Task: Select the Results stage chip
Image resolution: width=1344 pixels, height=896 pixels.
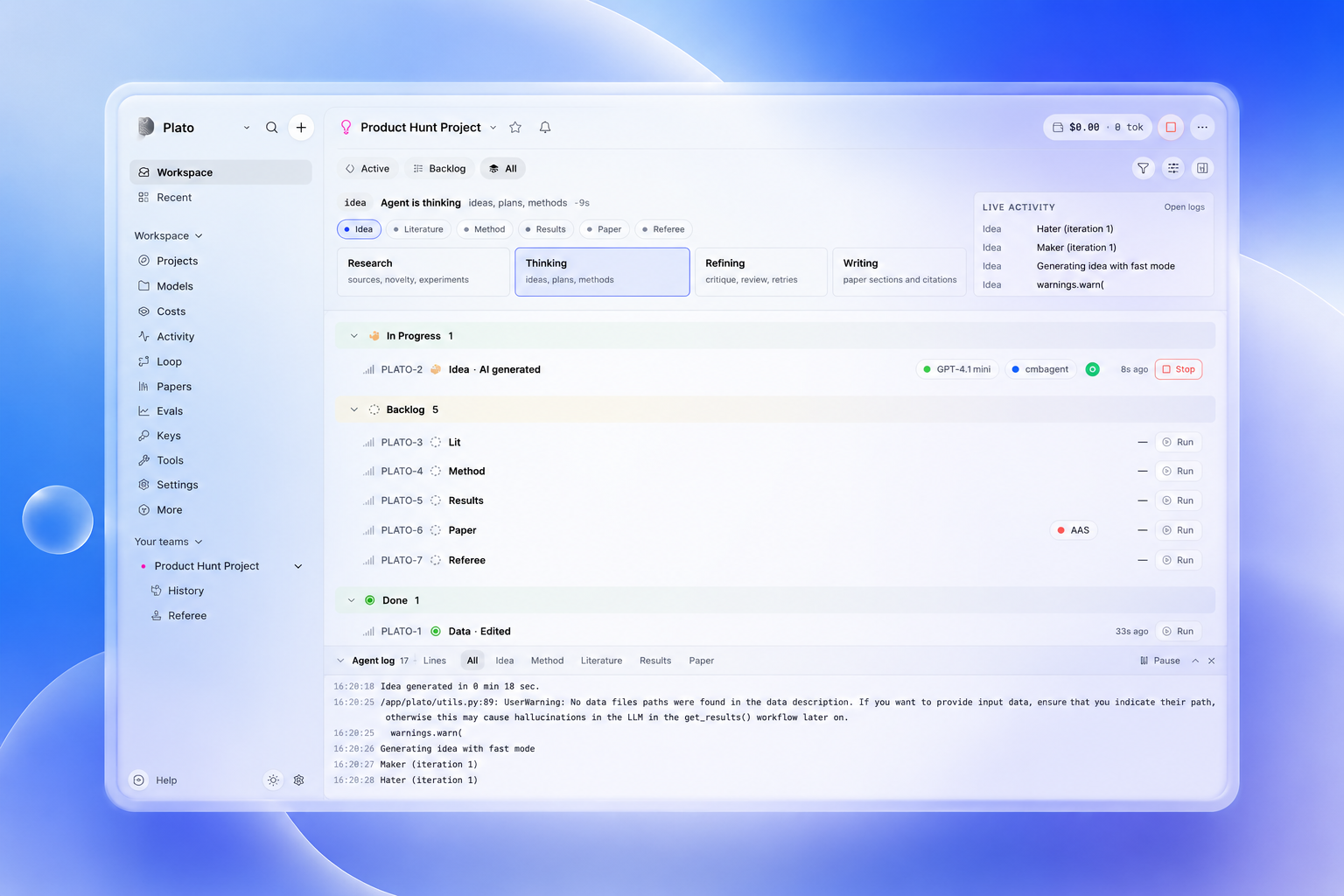Action: 545,229
